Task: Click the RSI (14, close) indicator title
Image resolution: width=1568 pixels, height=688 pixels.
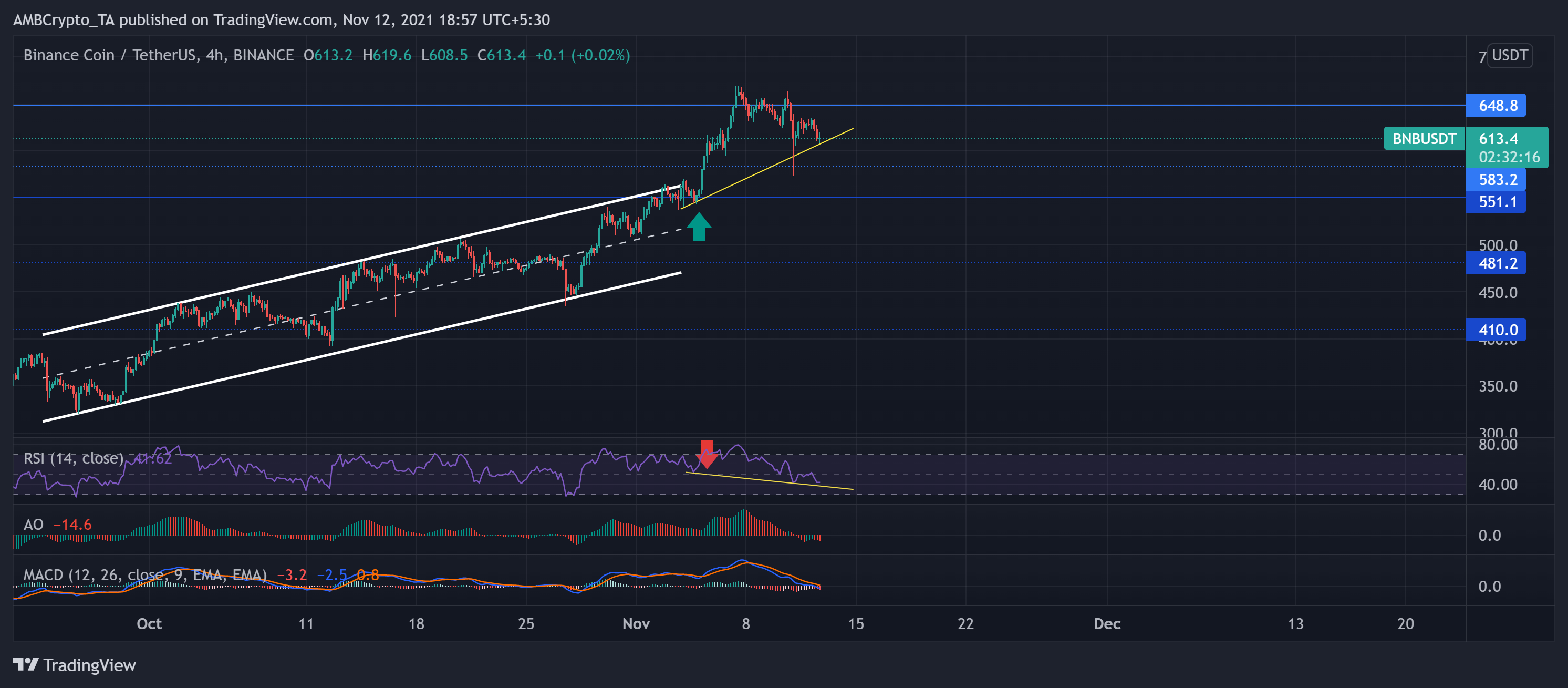Action: (74, 458)
